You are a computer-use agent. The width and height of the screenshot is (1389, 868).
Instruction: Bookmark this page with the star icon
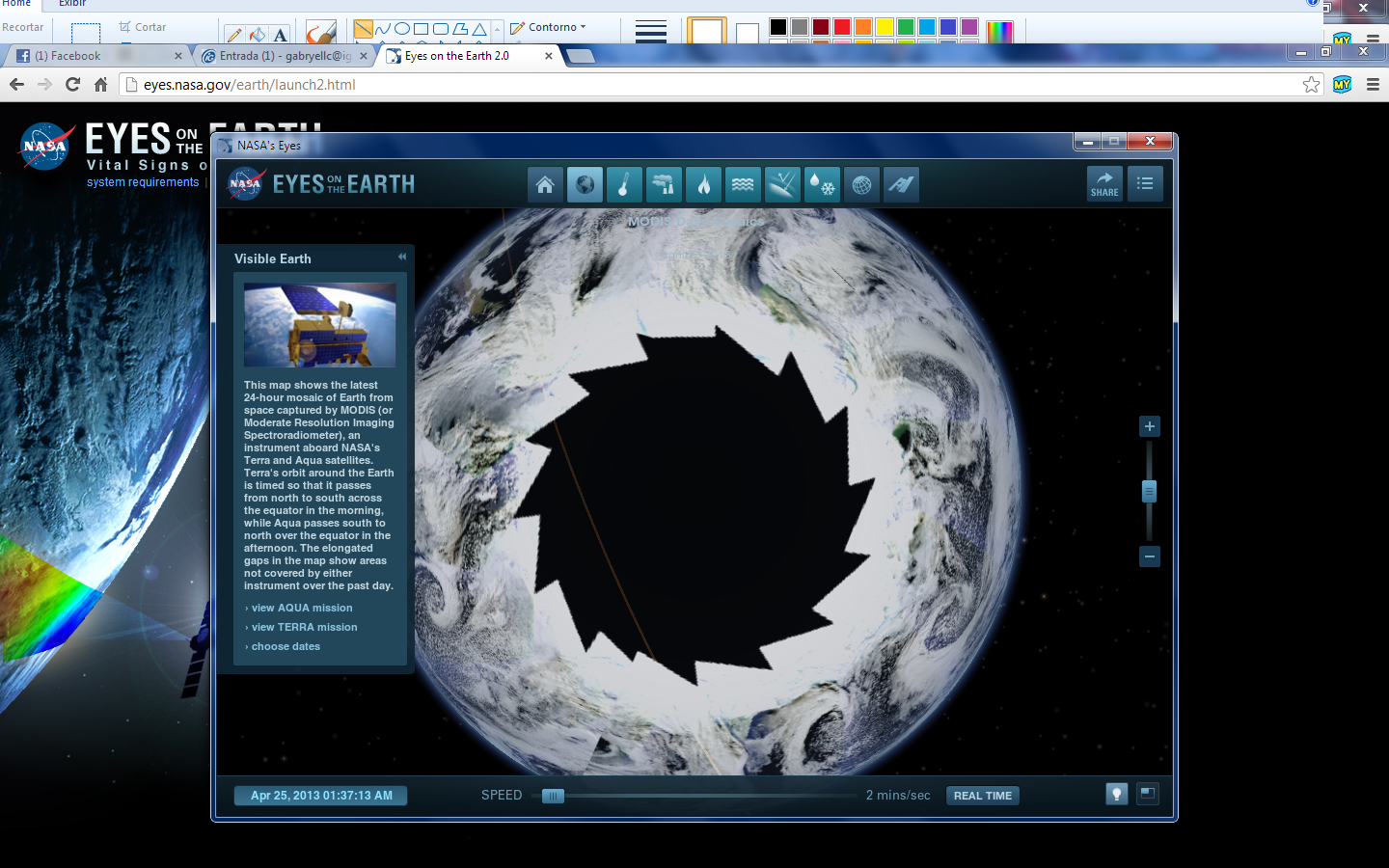coord(1311,85)
